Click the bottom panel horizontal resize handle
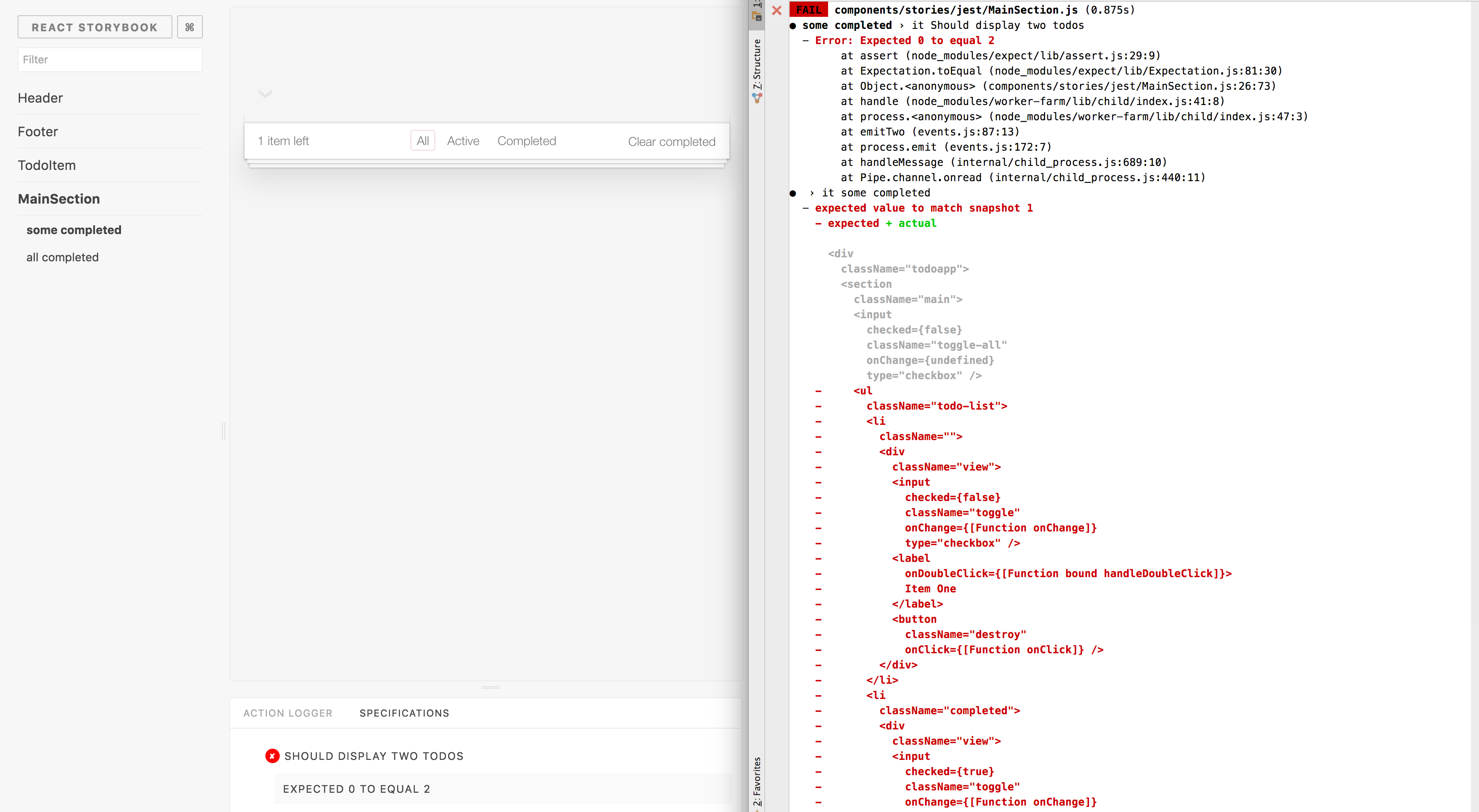The image size is (1479, 812). [x=490, y=687]
